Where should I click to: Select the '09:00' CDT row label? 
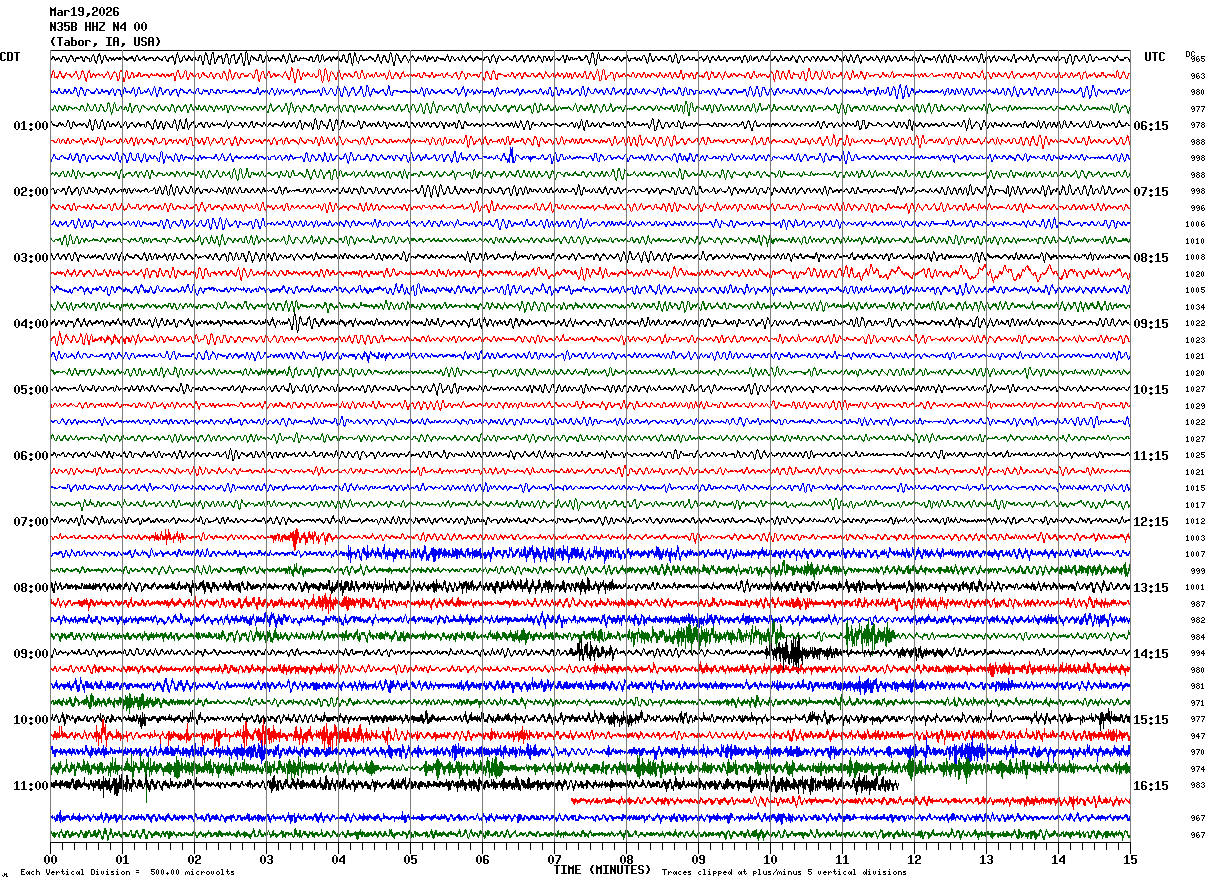(31, 654)
